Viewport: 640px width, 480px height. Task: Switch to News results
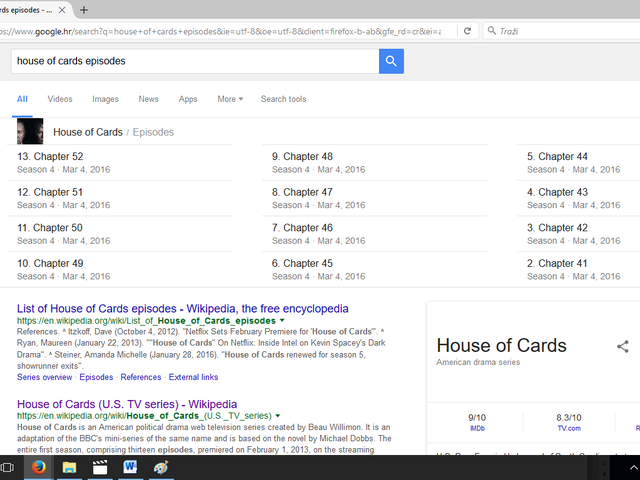pos(149,99)
